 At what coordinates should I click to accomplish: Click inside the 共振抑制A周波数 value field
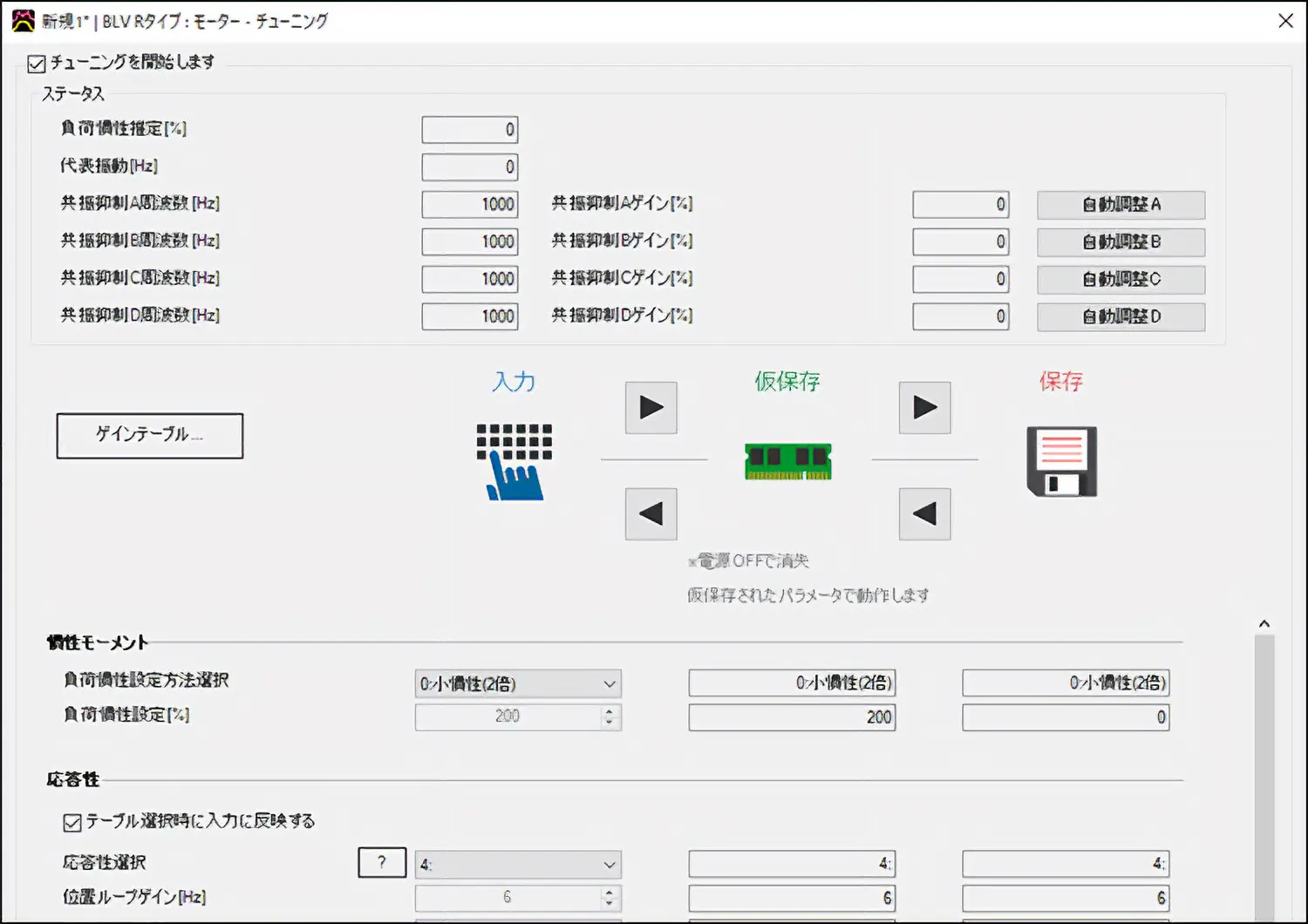tap(469, 204)
